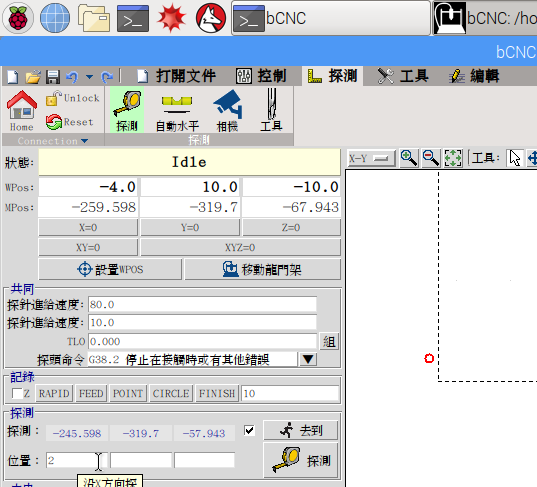The height and width of the screenshot is (487, 537).
Task: Click the WPos X value -4.0
Action: 88,187
